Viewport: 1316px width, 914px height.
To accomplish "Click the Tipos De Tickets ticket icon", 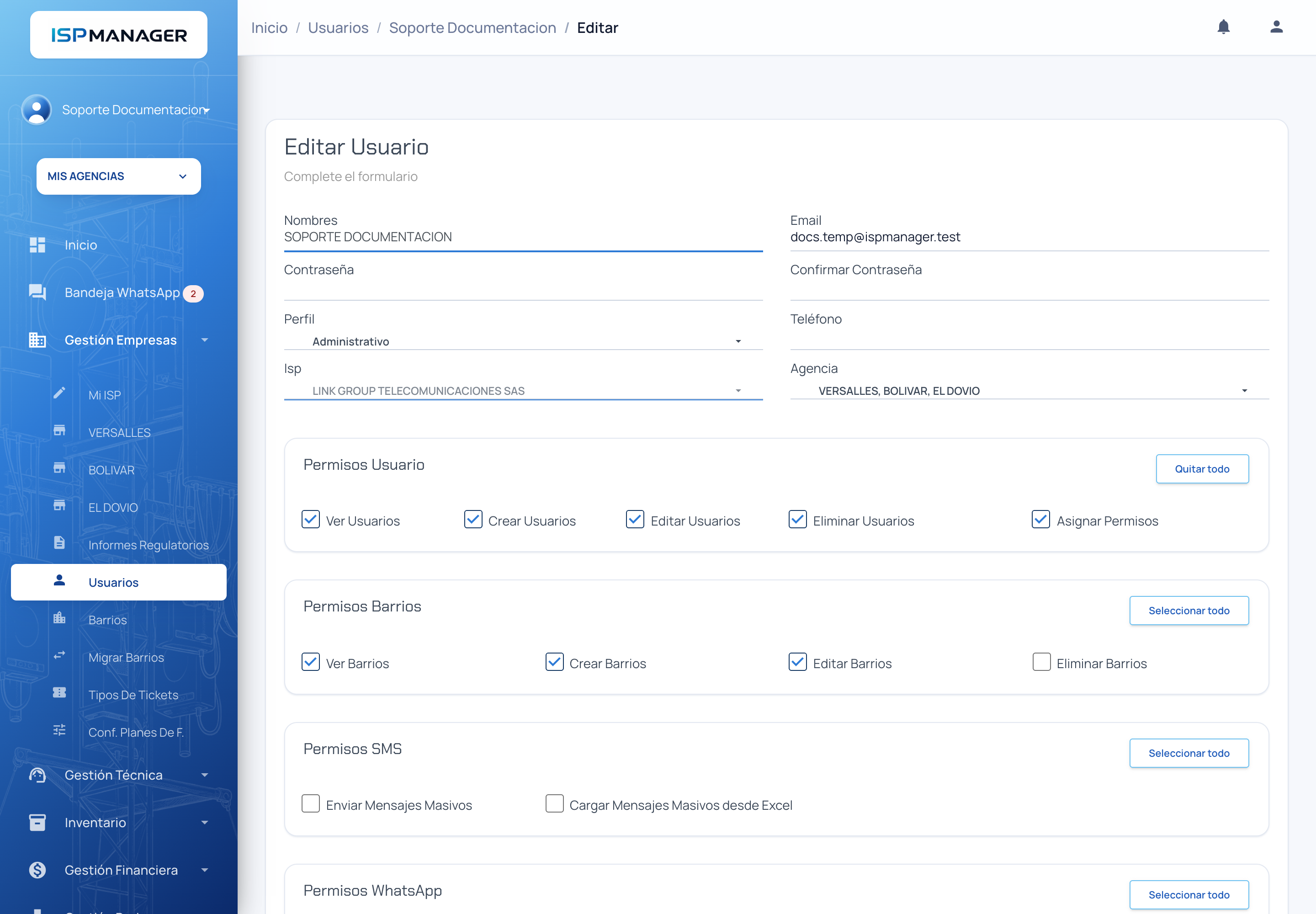I will (x=59, y=692).
